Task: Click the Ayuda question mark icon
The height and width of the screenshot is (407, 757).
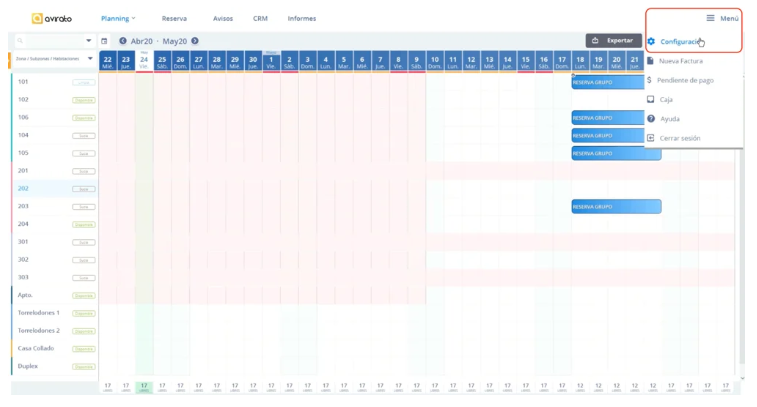Action: point(651,119)
